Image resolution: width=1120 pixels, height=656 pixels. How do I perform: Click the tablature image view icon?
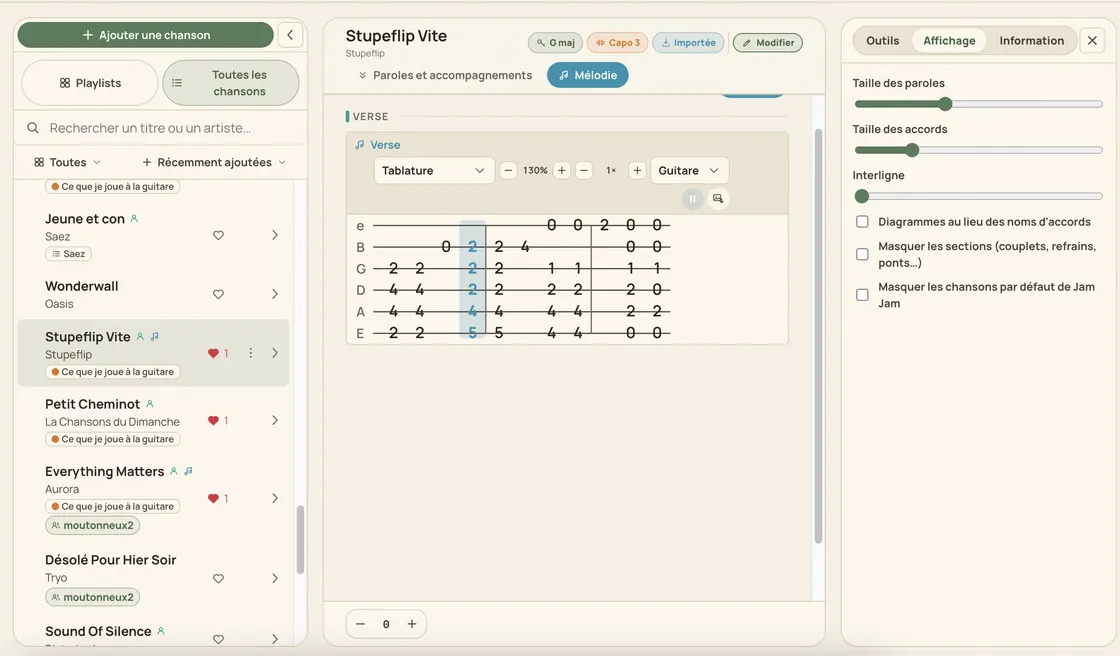(718, 199)
